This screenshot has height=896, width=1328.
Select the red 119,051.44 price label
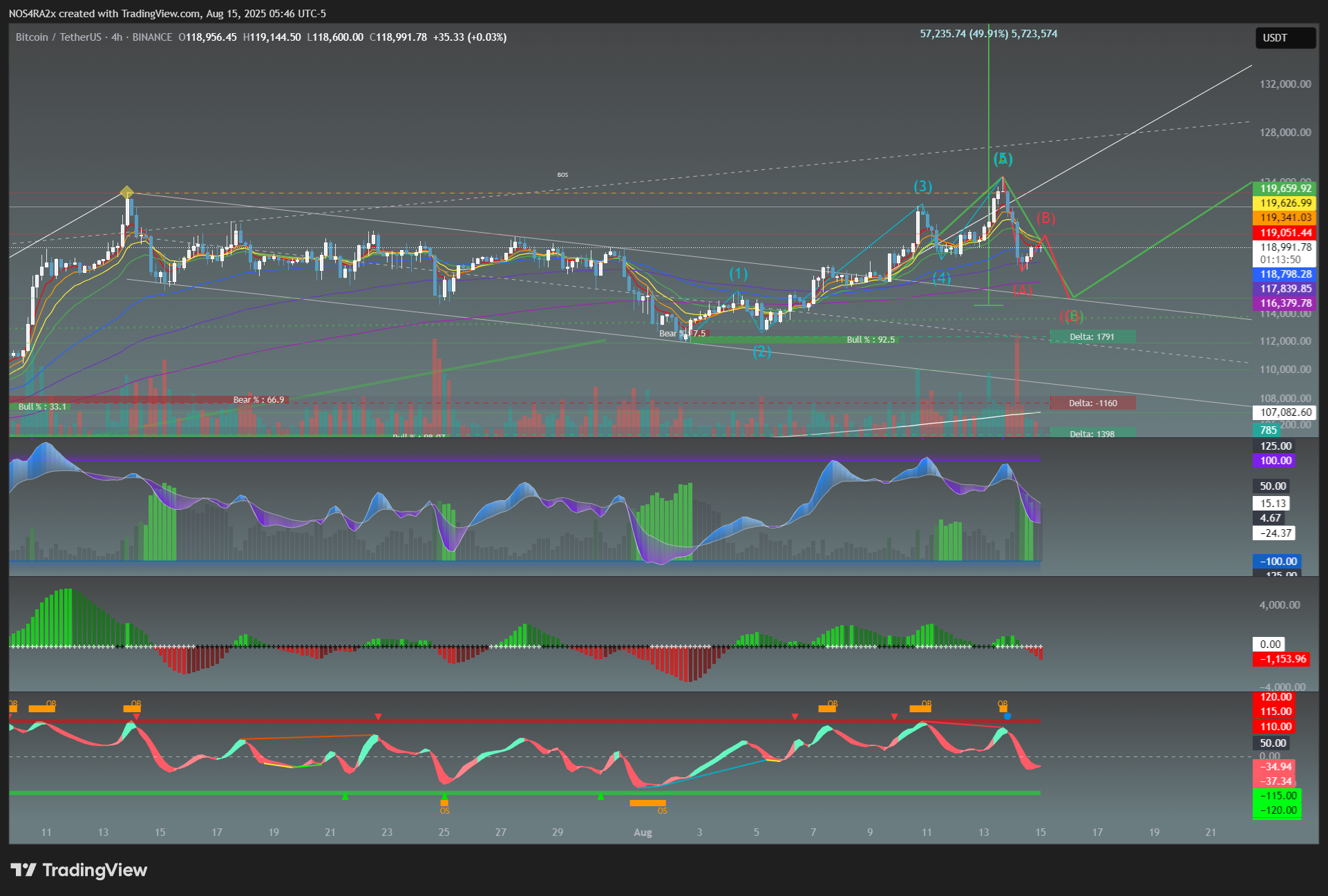tap(1285, 233)
